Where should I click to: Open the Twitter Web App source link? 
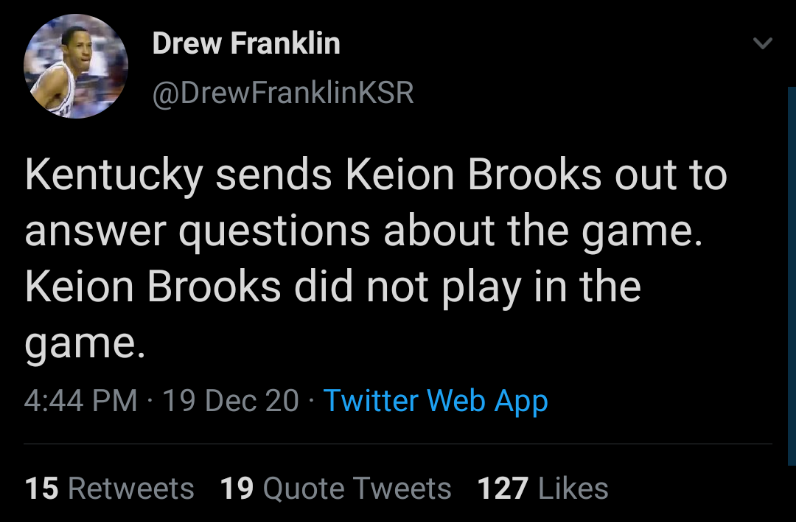click(436, 401)
